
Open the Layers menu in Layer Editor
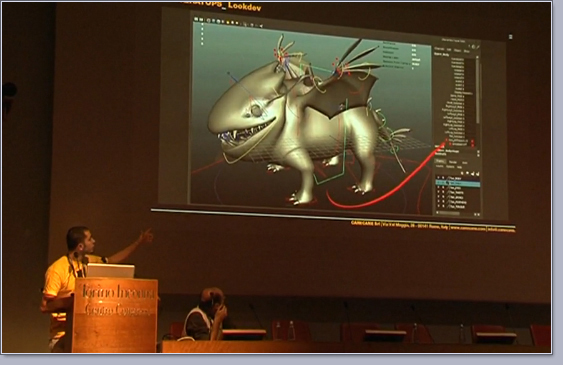(439, 166)
